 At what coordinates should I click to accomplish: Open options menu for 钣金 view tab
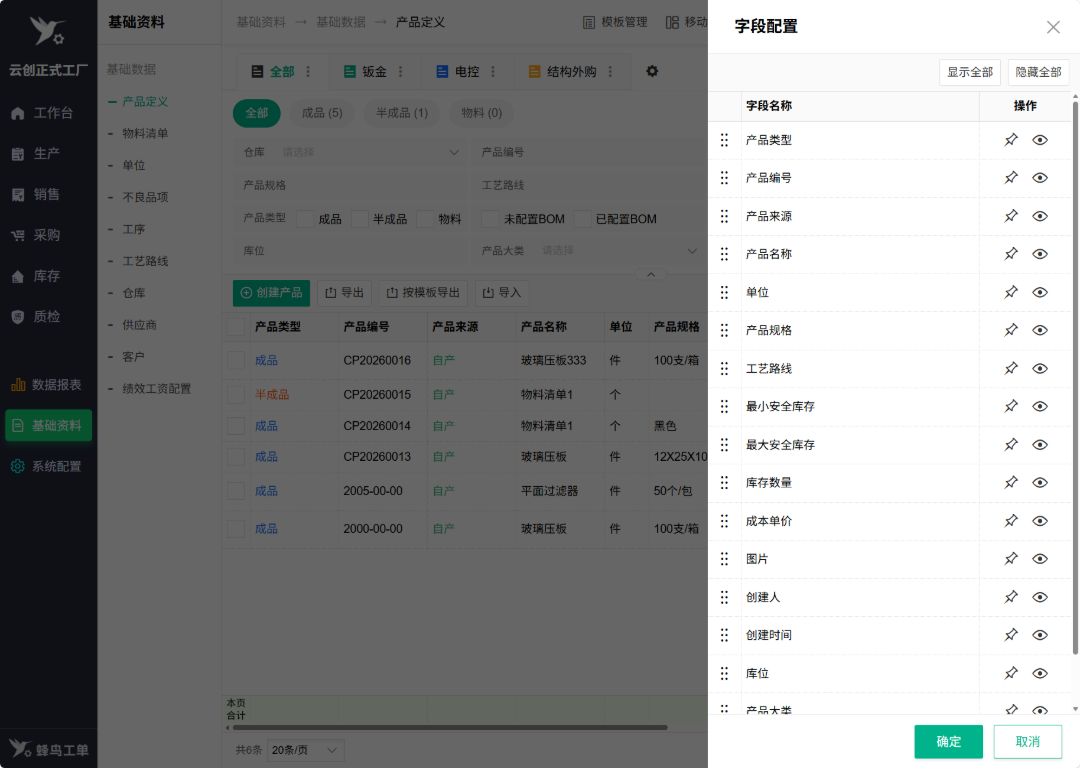pyautogui.click(x=400, y=72)
